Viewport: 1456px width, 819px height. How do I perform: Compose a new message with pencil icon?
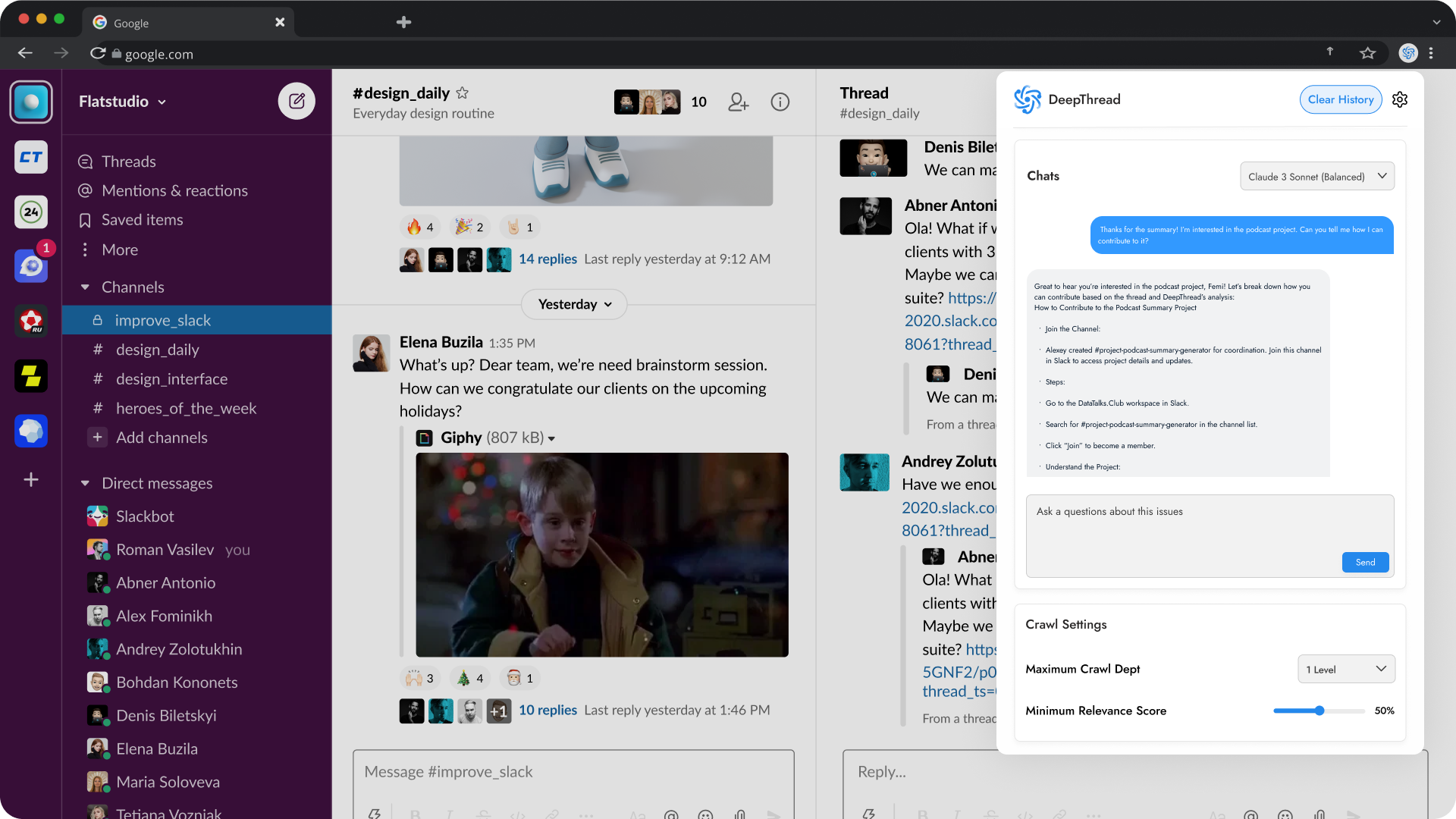click(297, 101)
